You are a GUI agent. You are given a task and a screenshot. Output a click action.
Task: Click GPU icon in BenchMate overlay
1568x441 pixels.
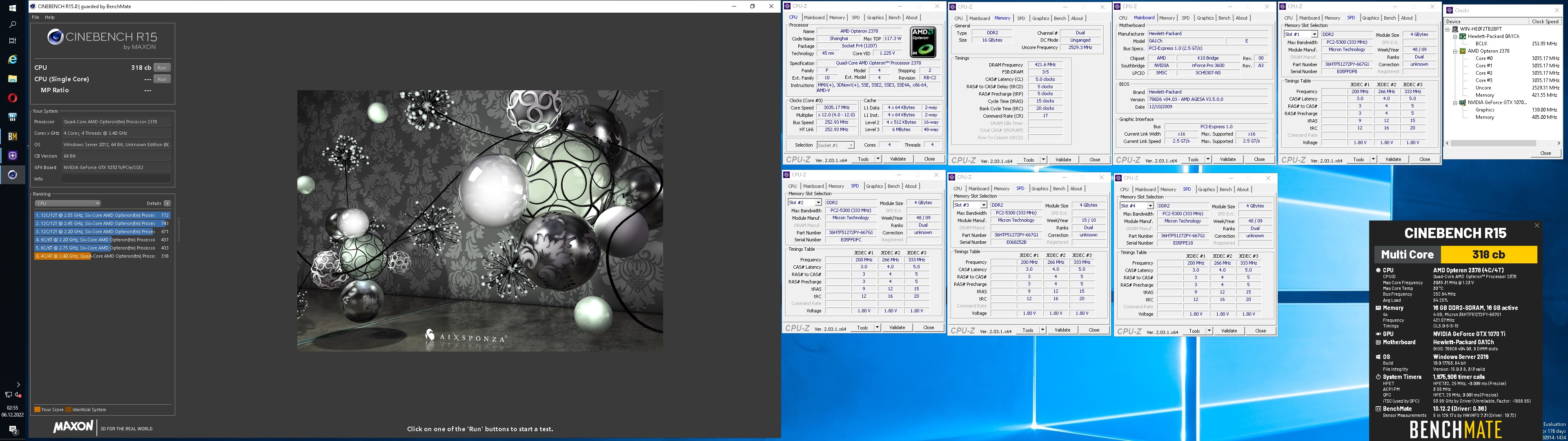pos(1378,334)
